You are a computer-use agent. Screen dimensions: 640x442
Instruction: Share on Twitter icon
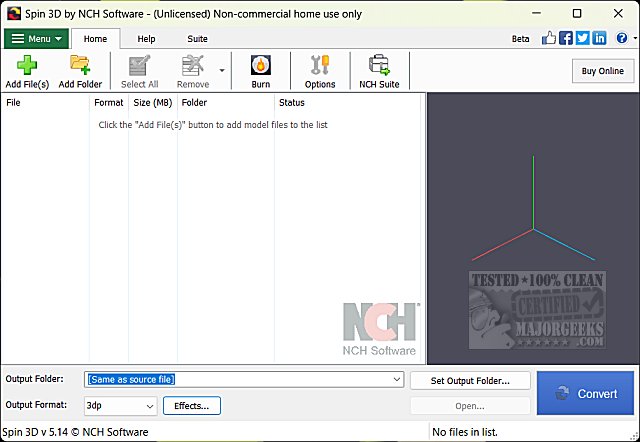582,38
